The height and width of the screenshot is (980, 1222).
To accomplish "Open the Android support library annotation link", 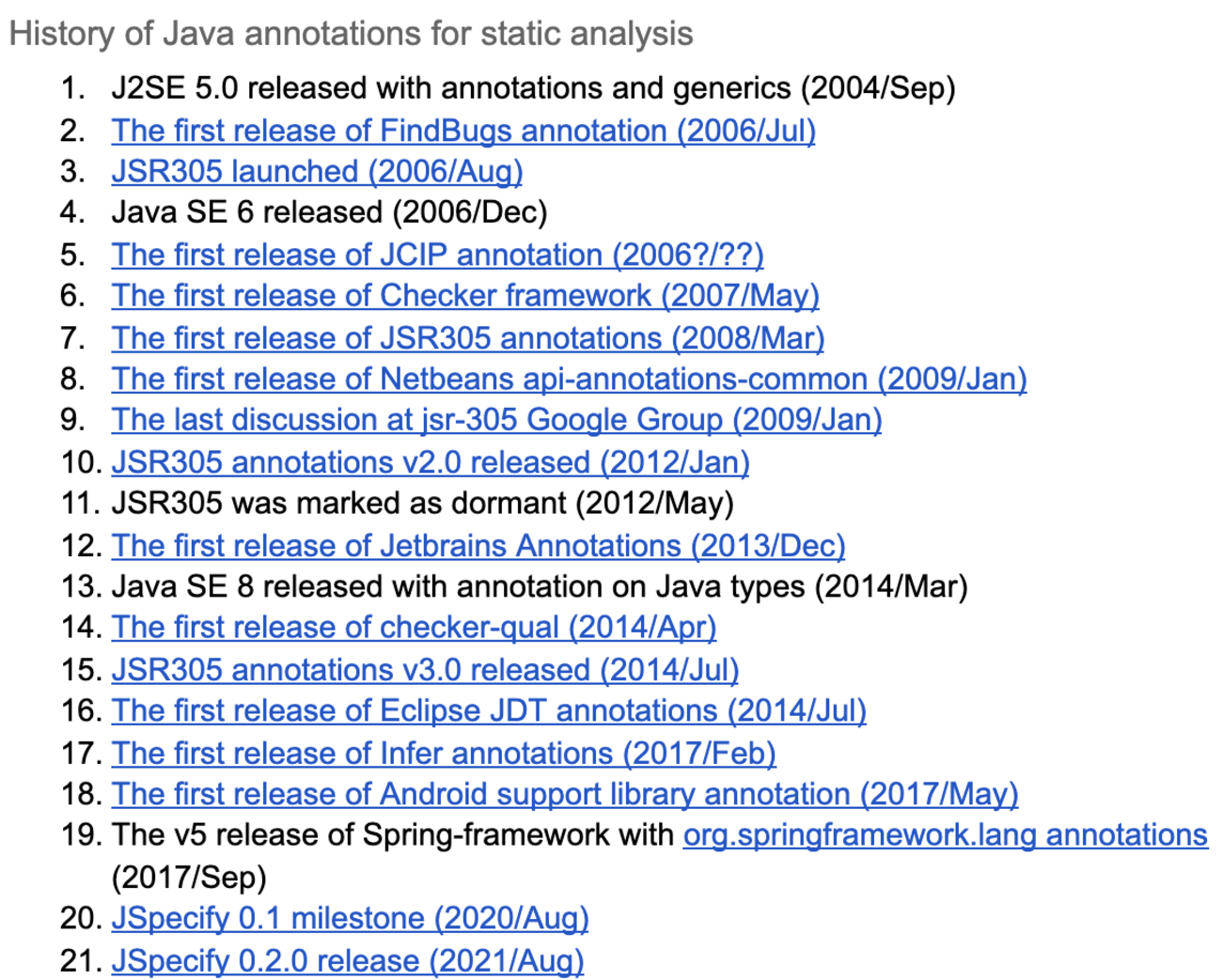I will pyautogui.click(x=565, y=795).
